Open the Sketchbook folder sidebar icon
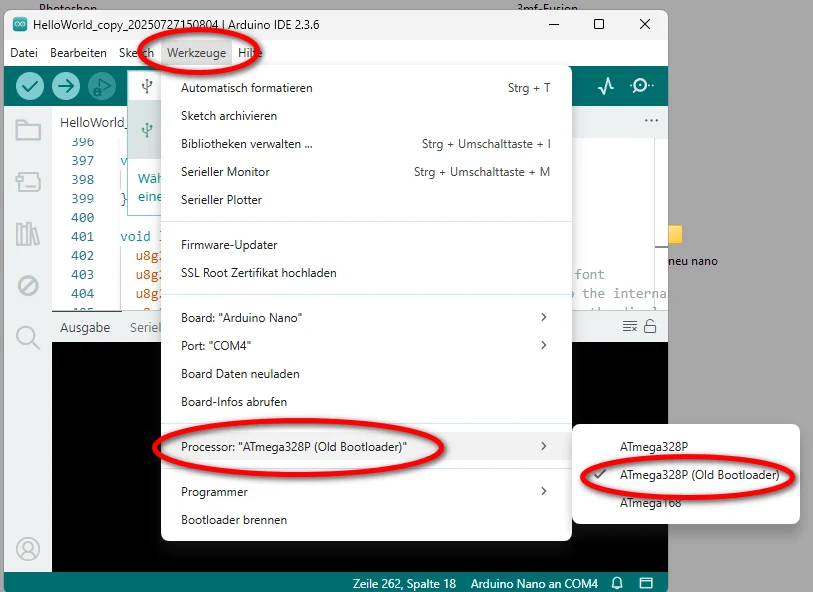The width and height of the screenshot is (813, 592). (x=28, y=130)
